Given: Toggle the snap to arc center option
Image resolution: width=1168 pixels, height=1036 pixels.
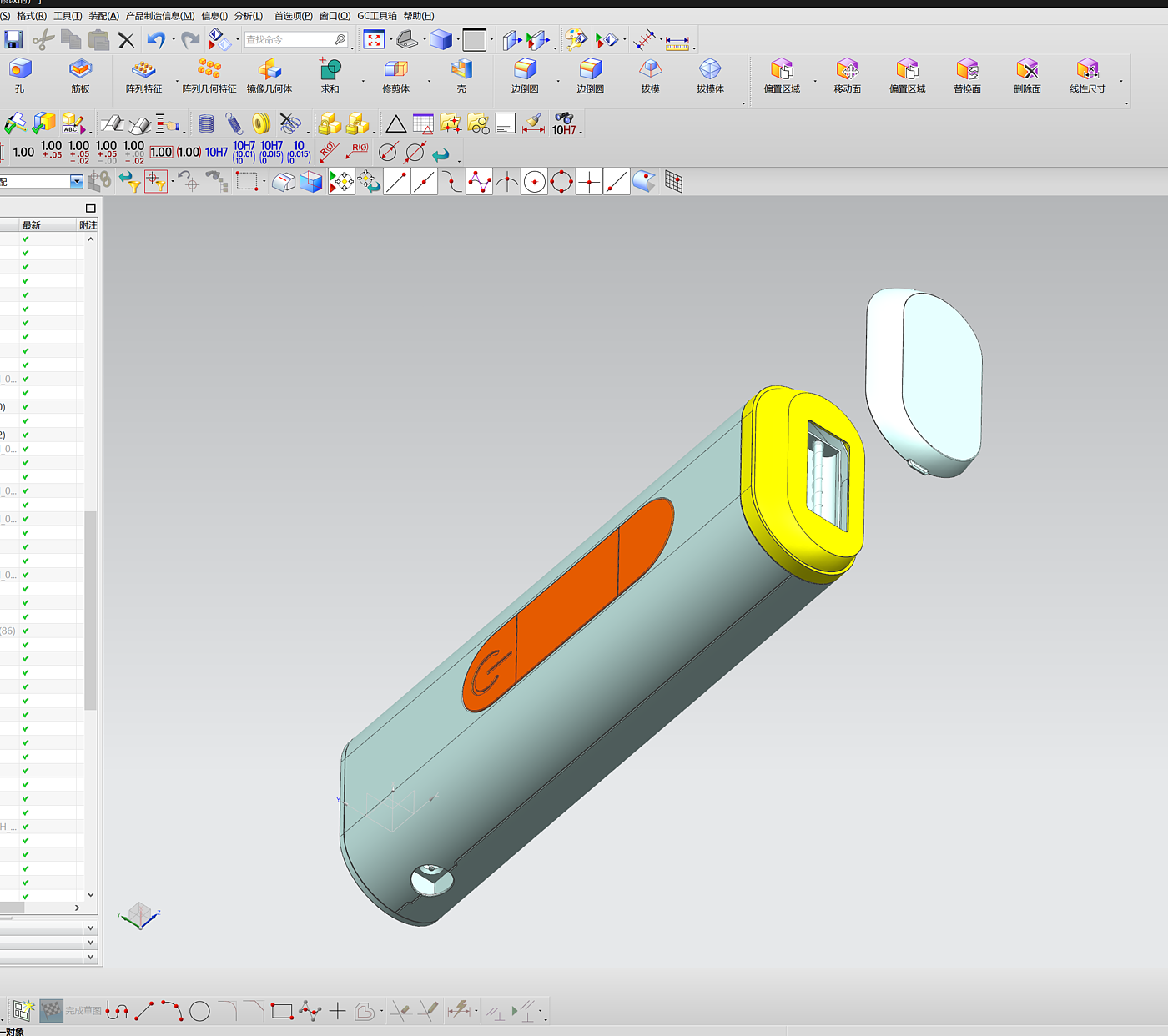Looking at the screenshot, I should (535, 182).
